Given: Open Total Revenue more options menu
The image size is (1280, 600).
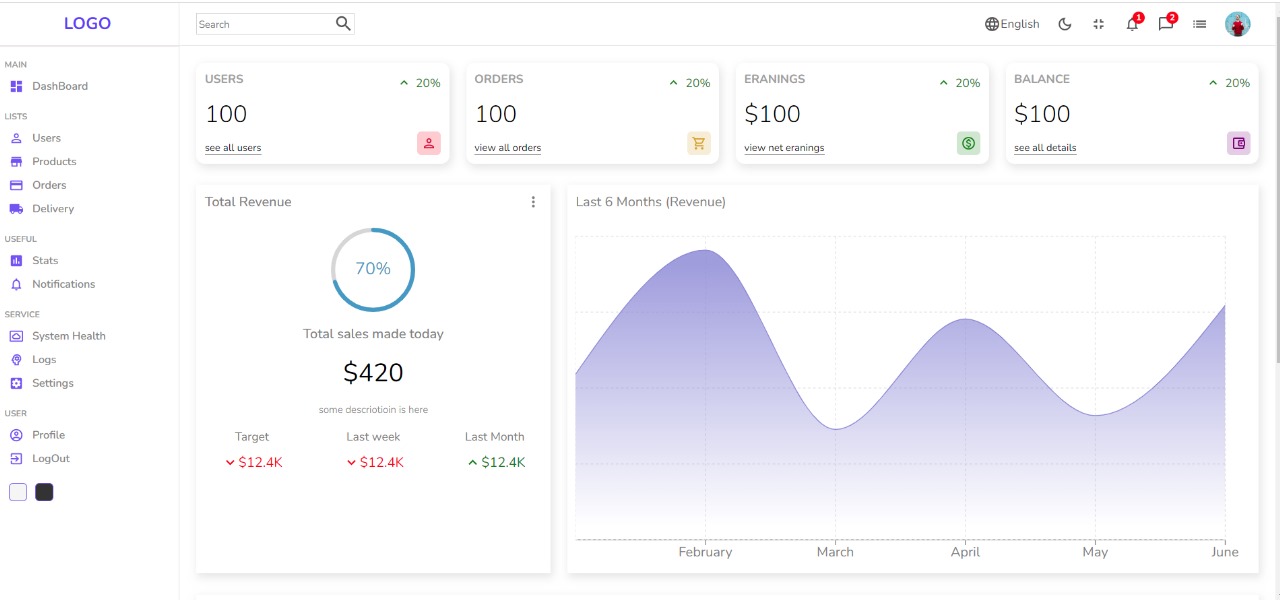Looking at the screenshot, I should [533, 202].
